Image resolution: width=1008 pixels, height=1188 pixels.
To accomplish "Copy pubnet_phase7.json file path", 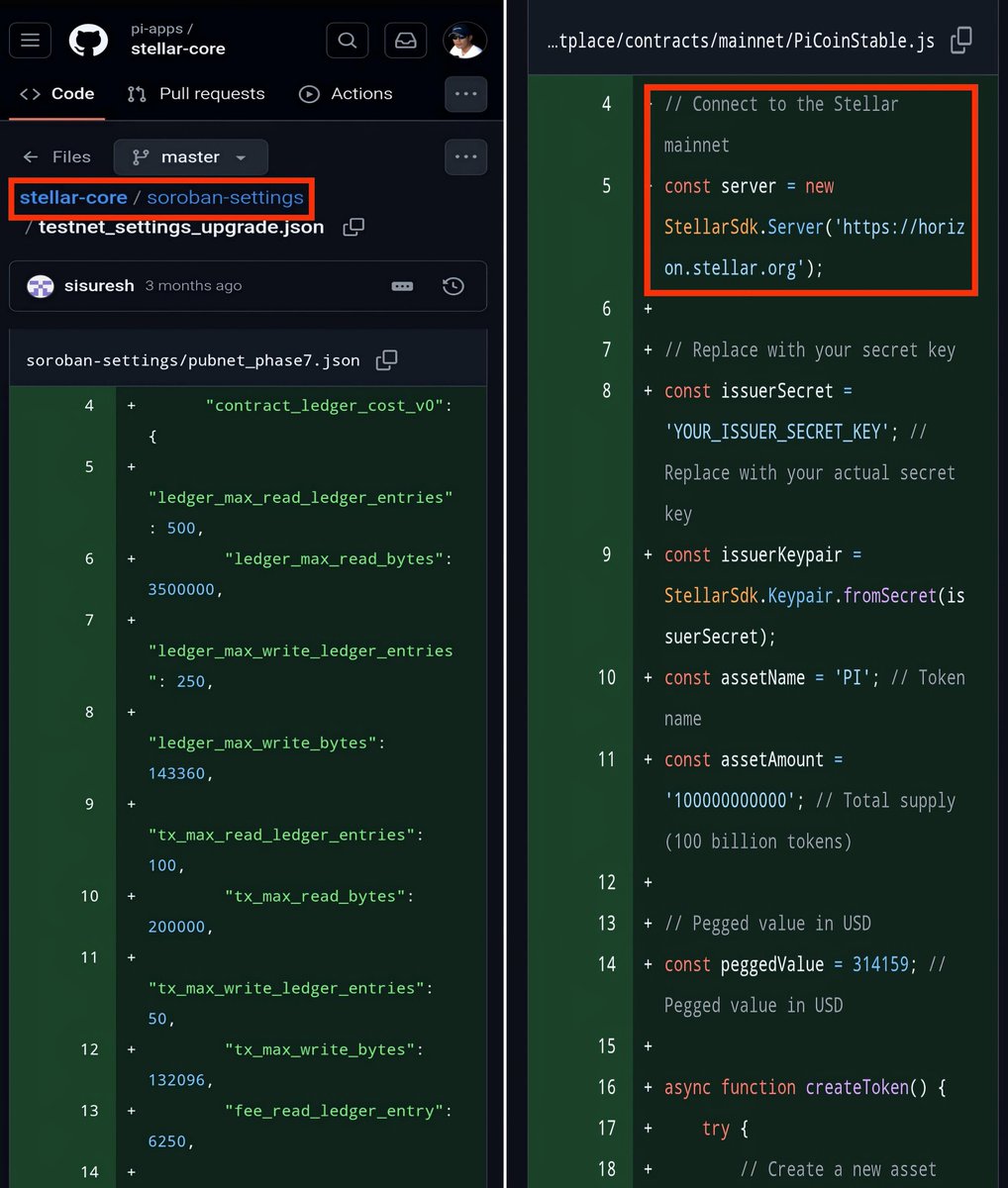I will [x=387, y=359].
